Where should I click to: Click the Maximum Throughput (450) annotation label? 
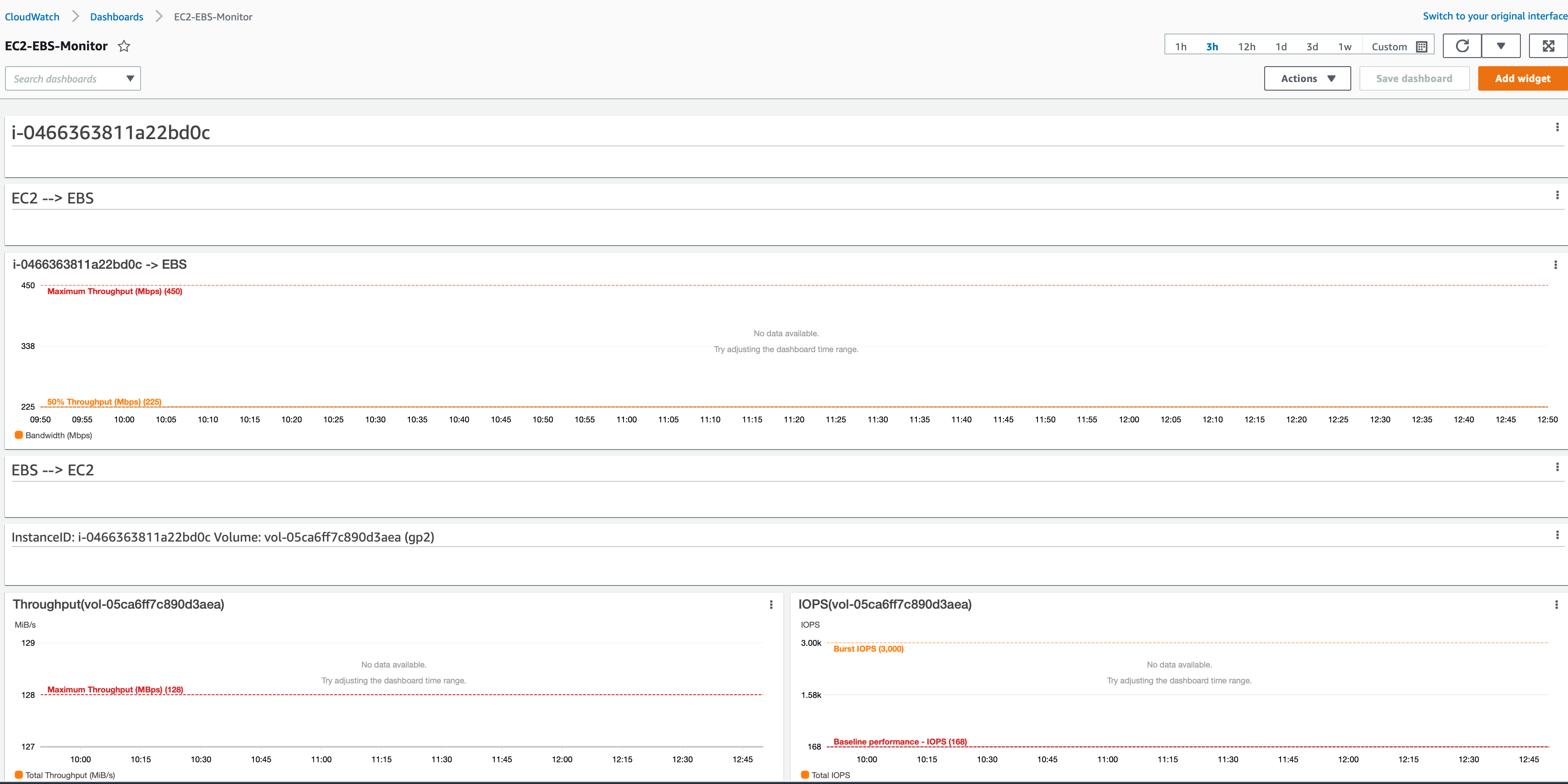coord(114,291)
